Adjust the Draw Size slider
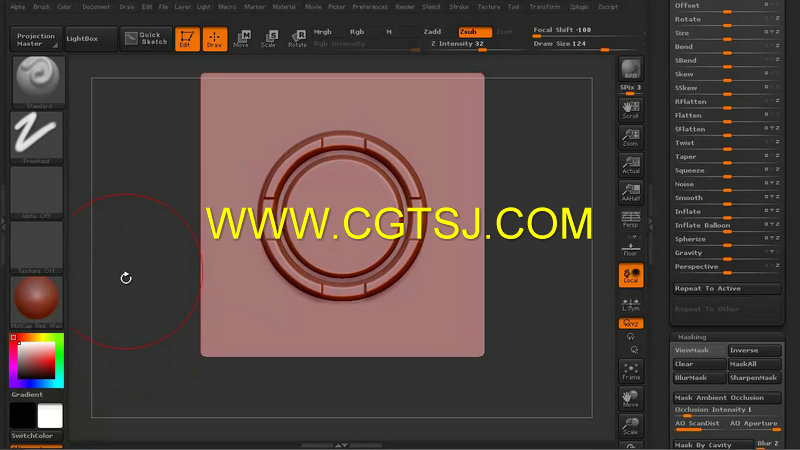The width and height of the screenshot is (800, 450). coord(588,45)
